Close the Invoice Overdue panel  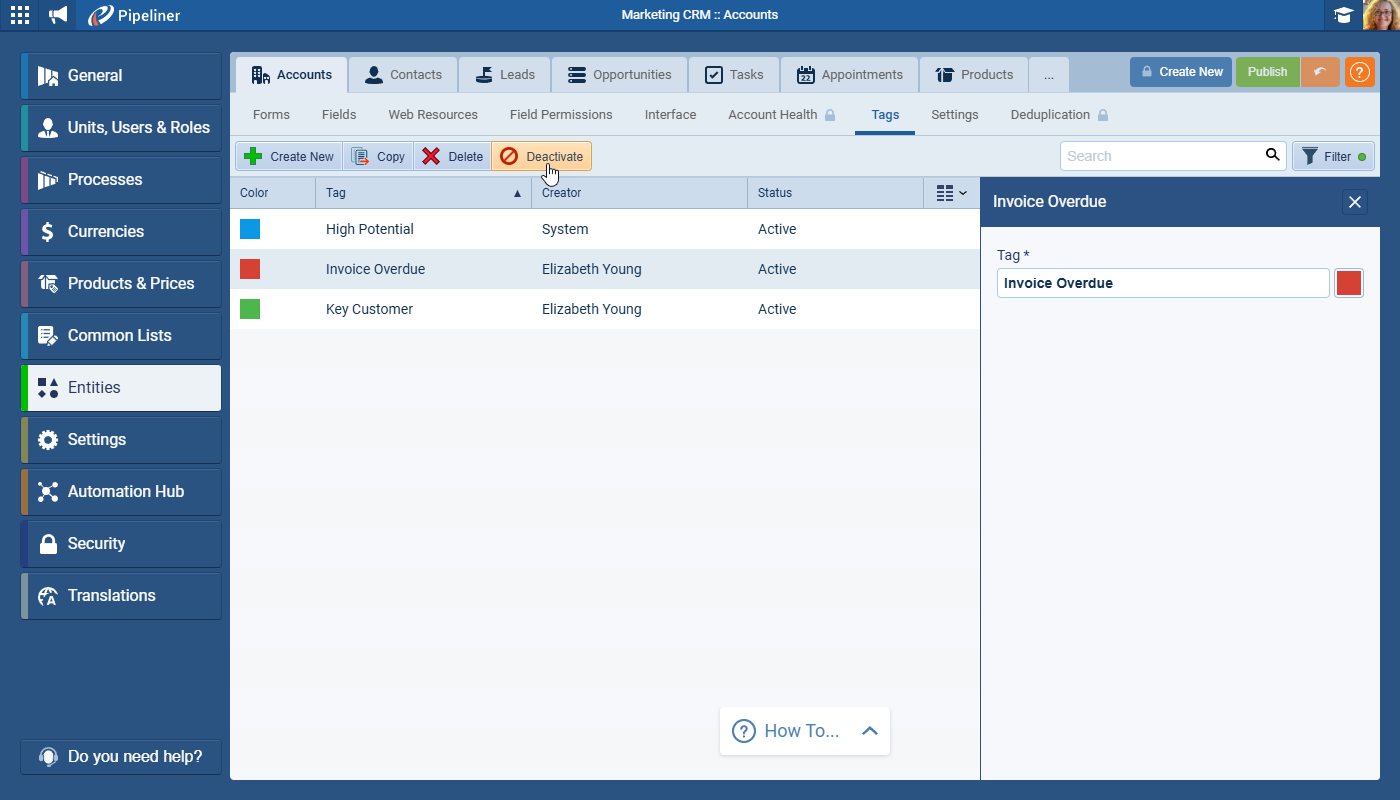1354,202
